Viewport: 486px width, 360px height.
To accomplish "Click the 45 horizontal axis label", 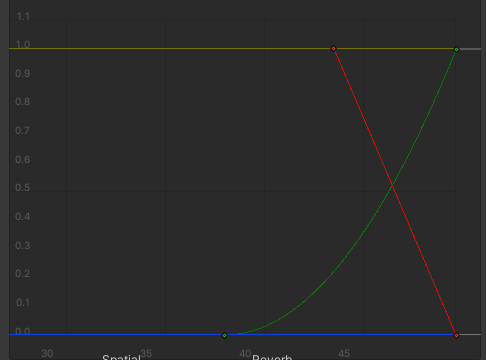I will [x=344, y=353].
